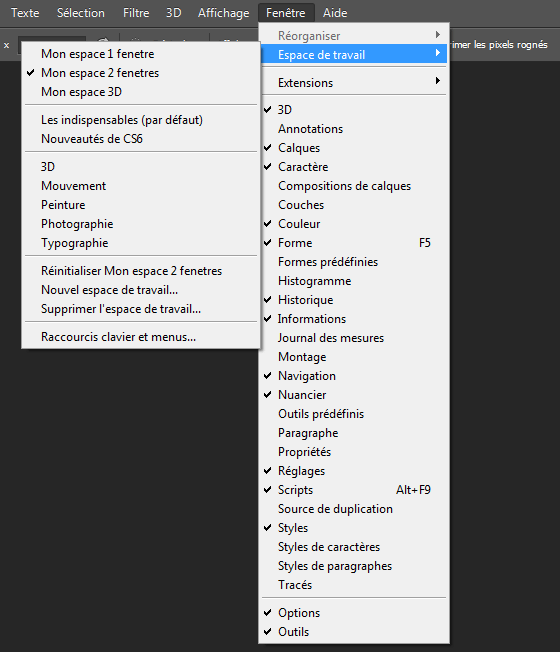Image resolution: width=560 pixels, height=652 pixels.
Task: Select the 3D workspace preset
Action: tap(141, 166)
